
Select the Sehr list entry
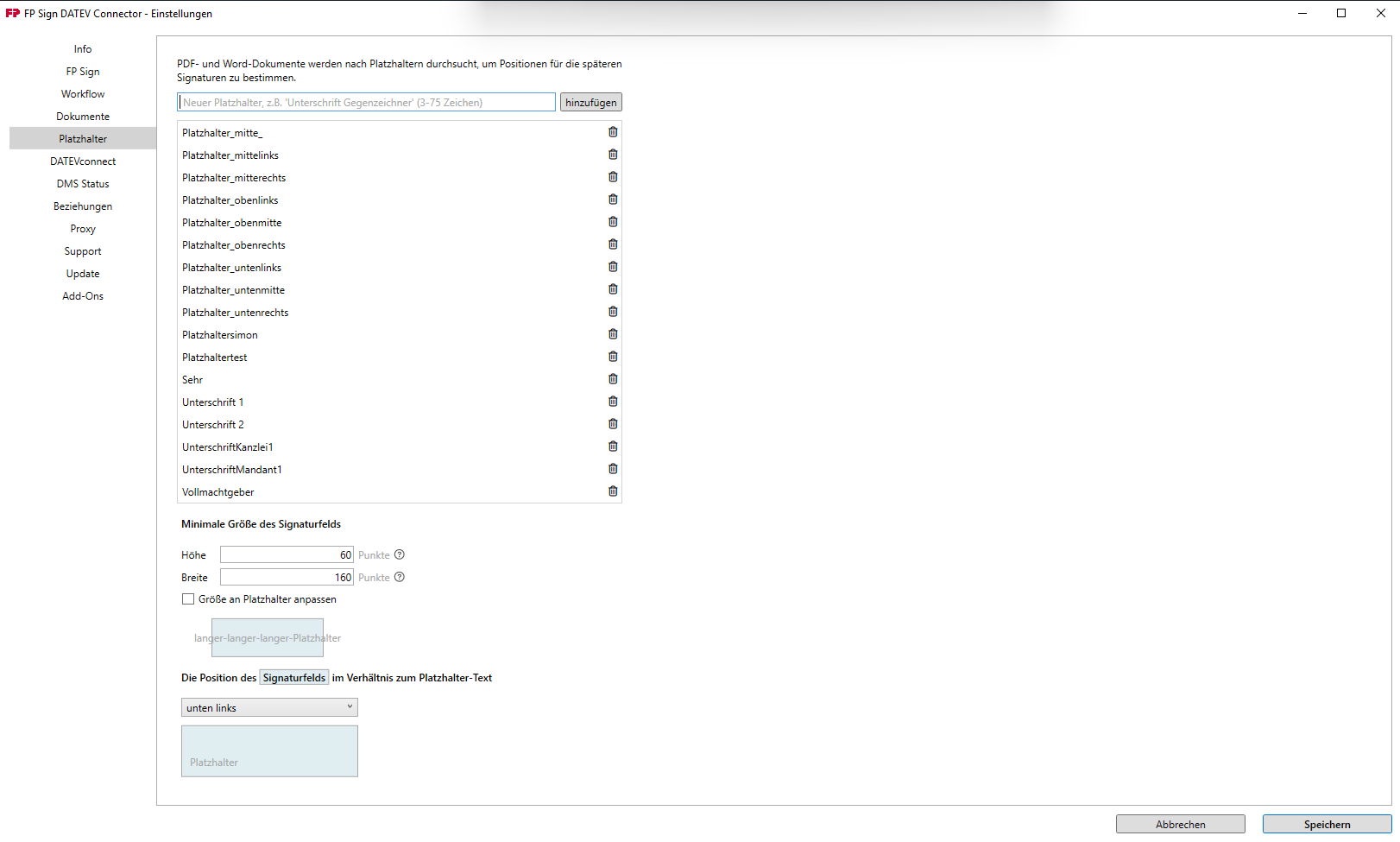click(400, 379)
